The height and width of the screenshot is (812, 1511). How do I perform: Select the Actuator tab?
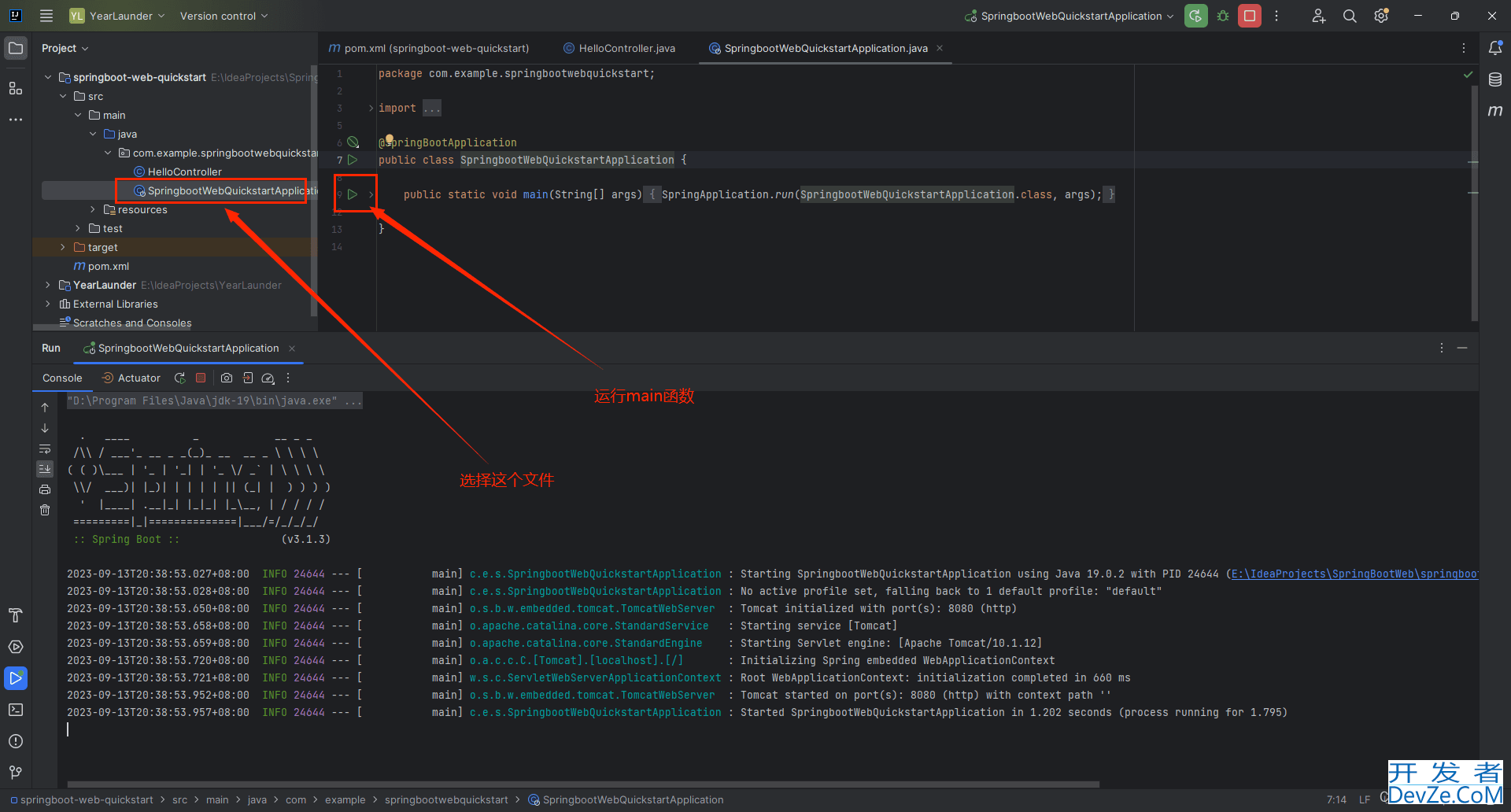(x=131, y=378)
